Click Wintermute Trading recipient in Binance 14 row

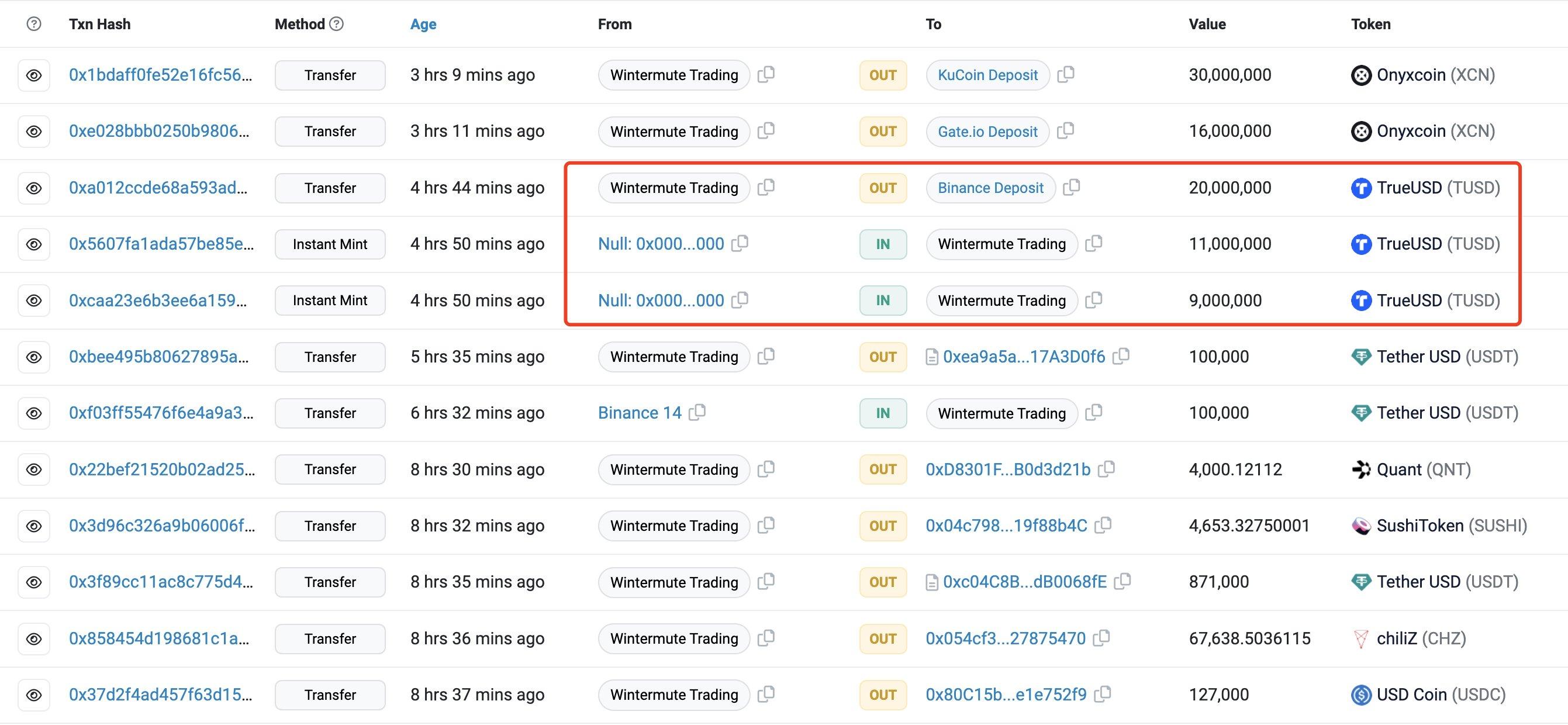pos(1001,413)
